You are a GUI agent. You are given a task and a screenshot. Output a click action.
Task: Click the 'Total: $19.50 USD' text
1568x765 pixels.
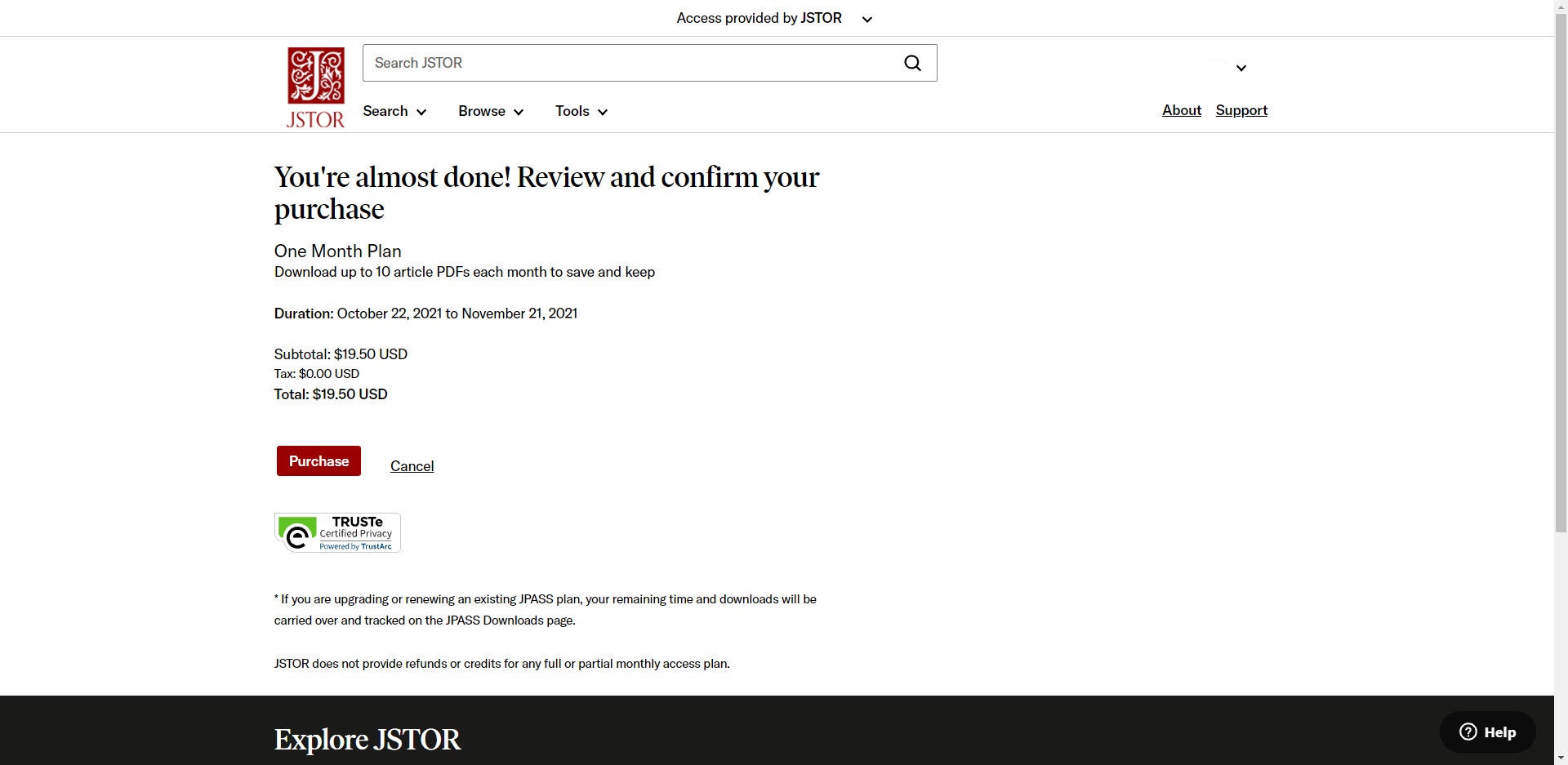(x=331, y=394)
